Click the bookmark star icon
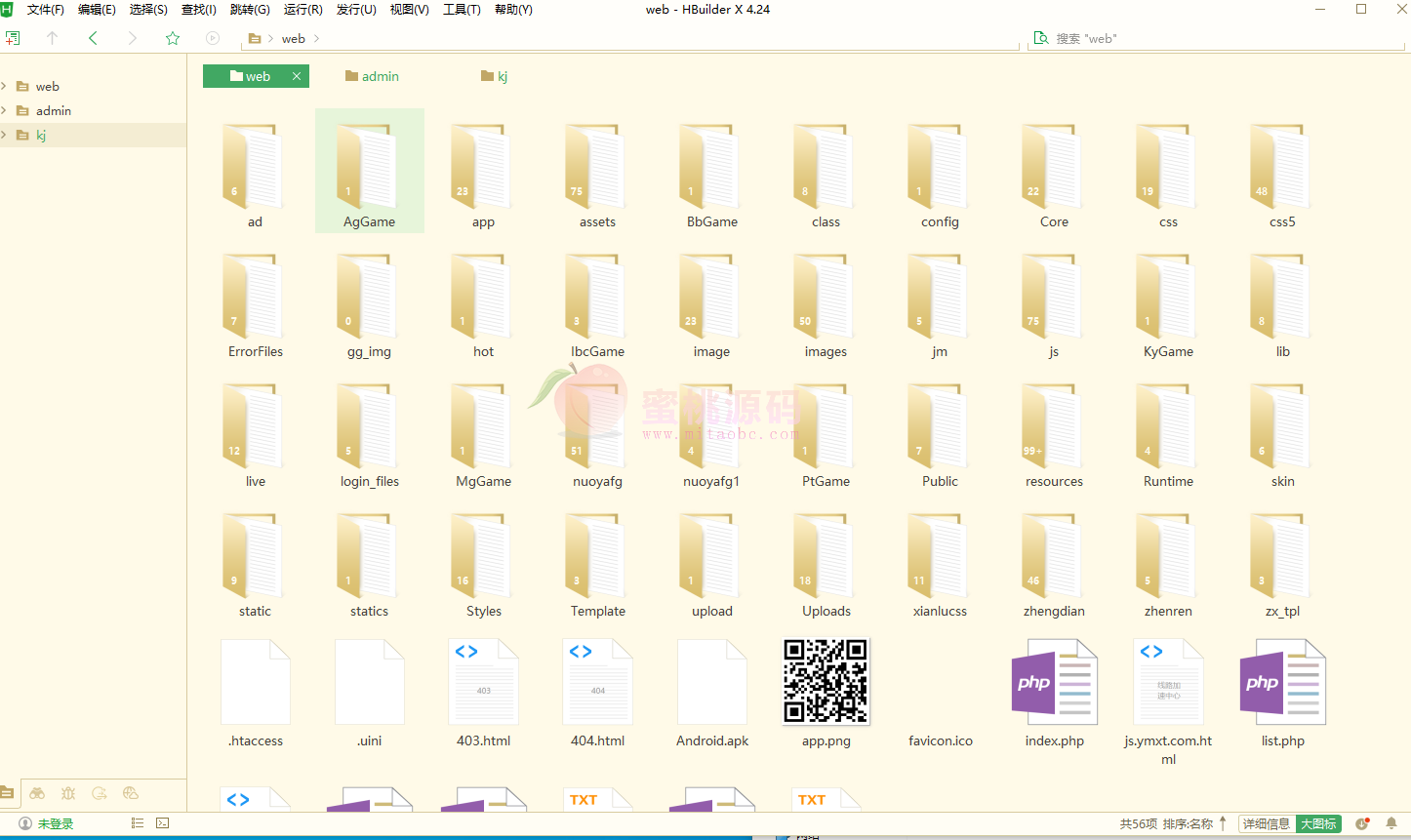The width and height of the screenshot is (1411, 840). point(173,38)
